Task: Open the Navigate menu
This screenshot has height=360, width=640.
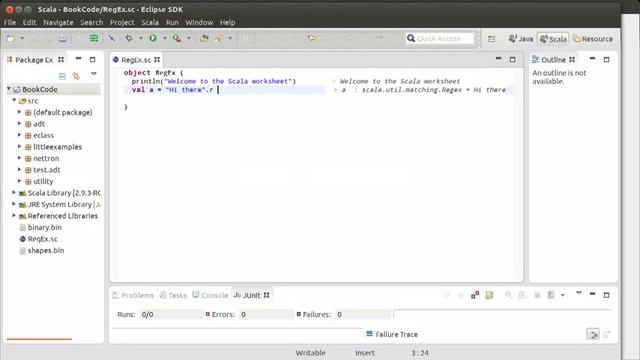Action: [58, 22]
